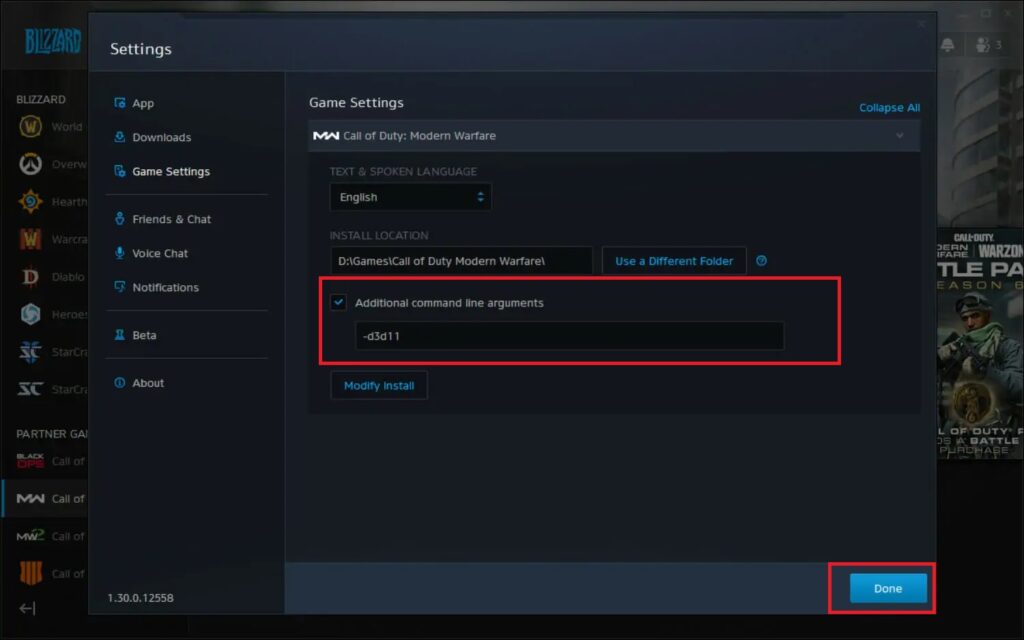Open Voice Chat settings
Image resolution: width=1024 pixels, height=640 pixels.
(x=159, y=253)
